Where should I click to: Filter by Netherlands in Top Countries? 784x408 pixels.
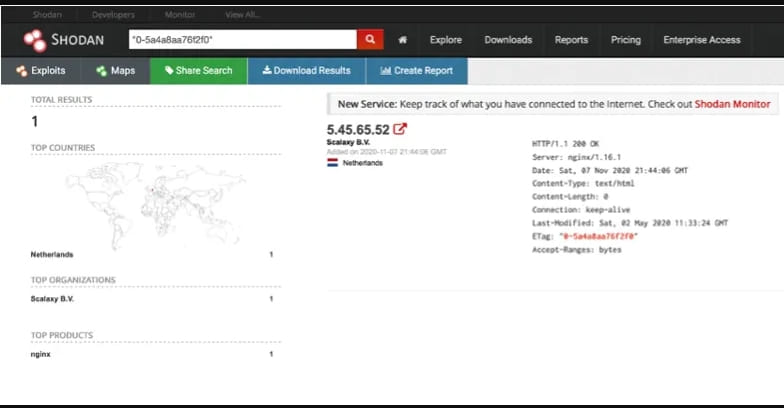click(x=52, y=254)
